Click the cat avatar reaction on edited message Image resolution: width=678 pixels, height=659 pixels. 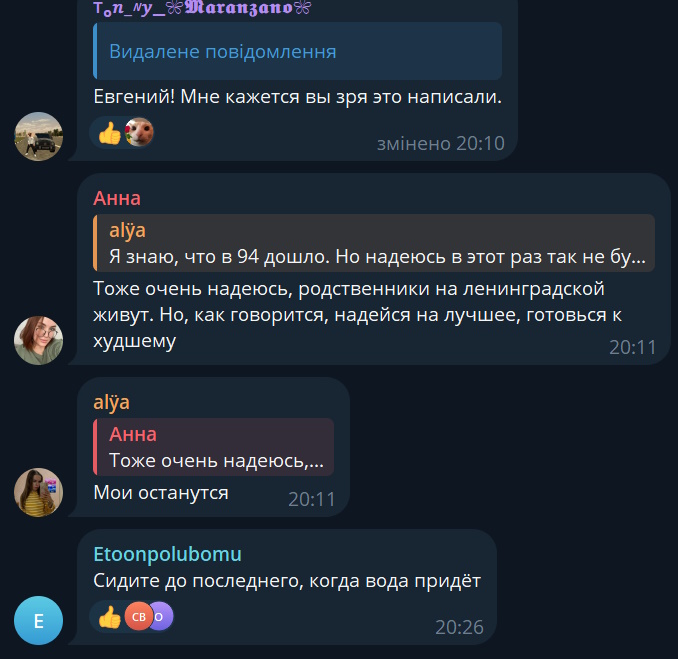click(x=139, y=132)
